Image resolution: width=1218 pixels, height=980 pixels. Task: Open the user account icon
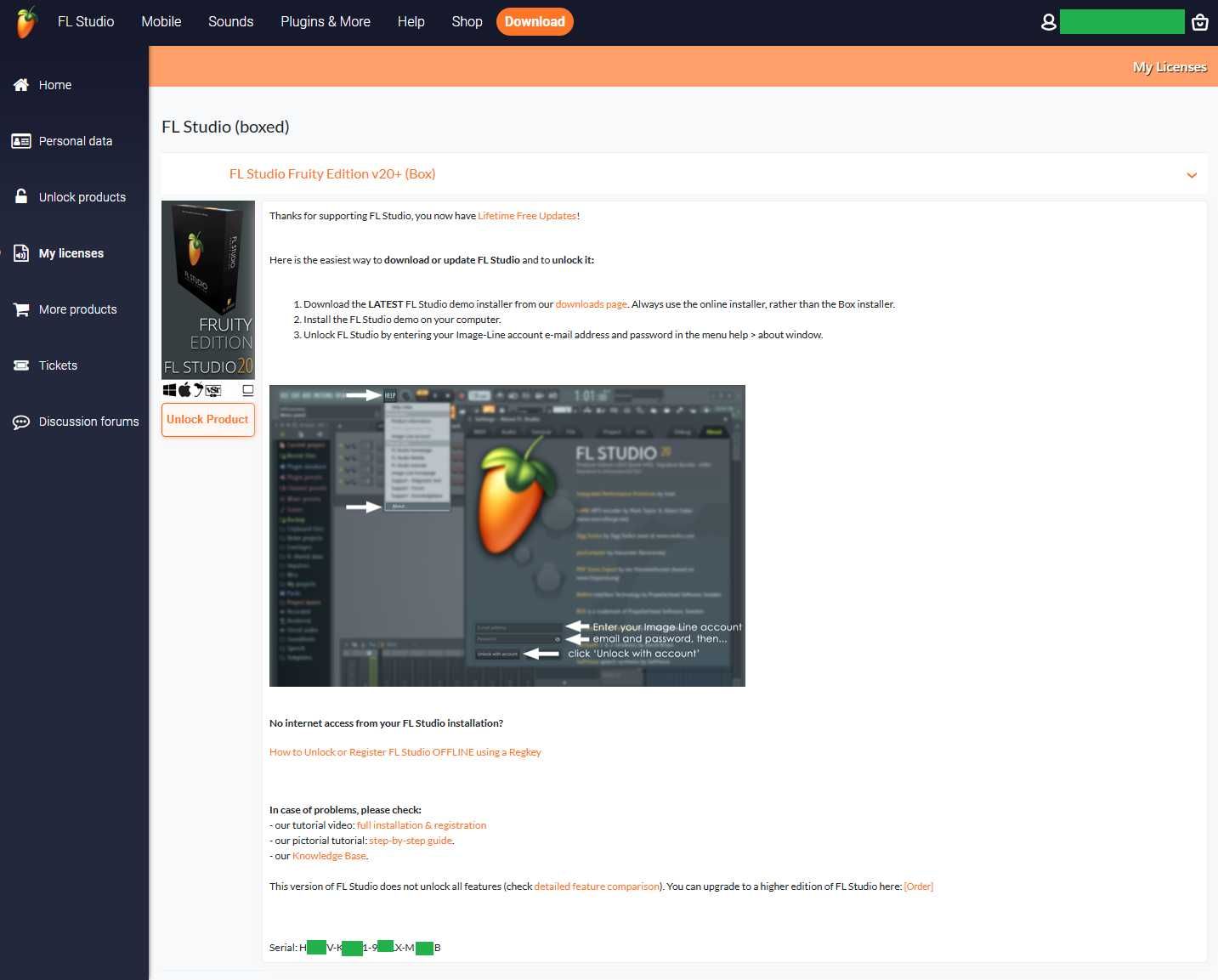tap(1049, 22)
